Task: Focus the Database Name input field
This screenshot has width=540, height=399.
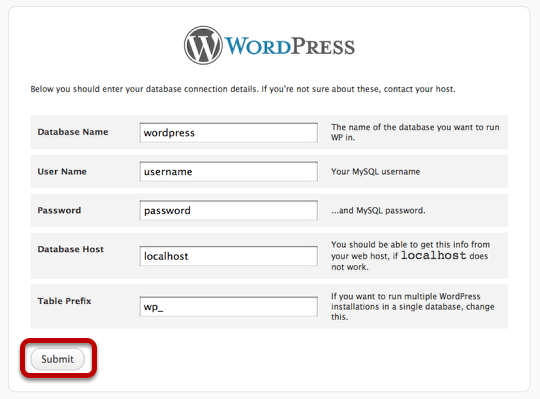Action: pos(229,133)
